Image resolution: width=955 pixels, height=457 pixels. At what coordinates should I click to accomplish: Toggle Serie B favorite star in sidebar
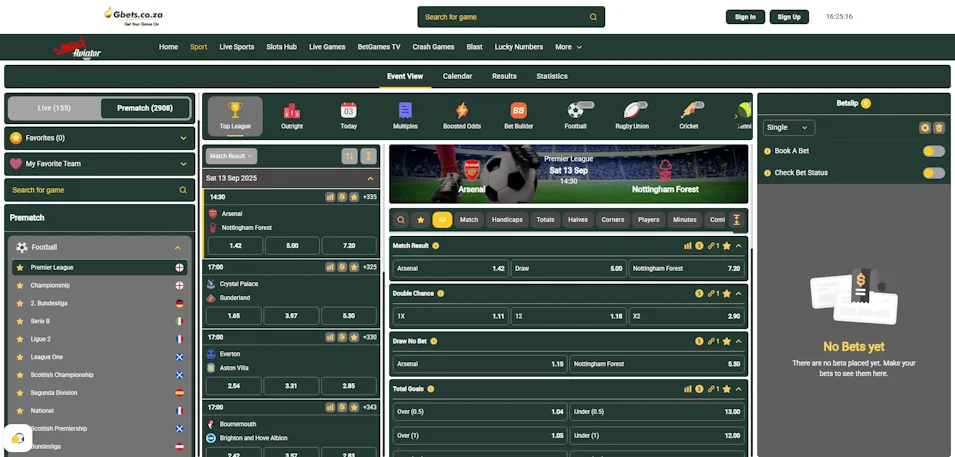[20, 321]
